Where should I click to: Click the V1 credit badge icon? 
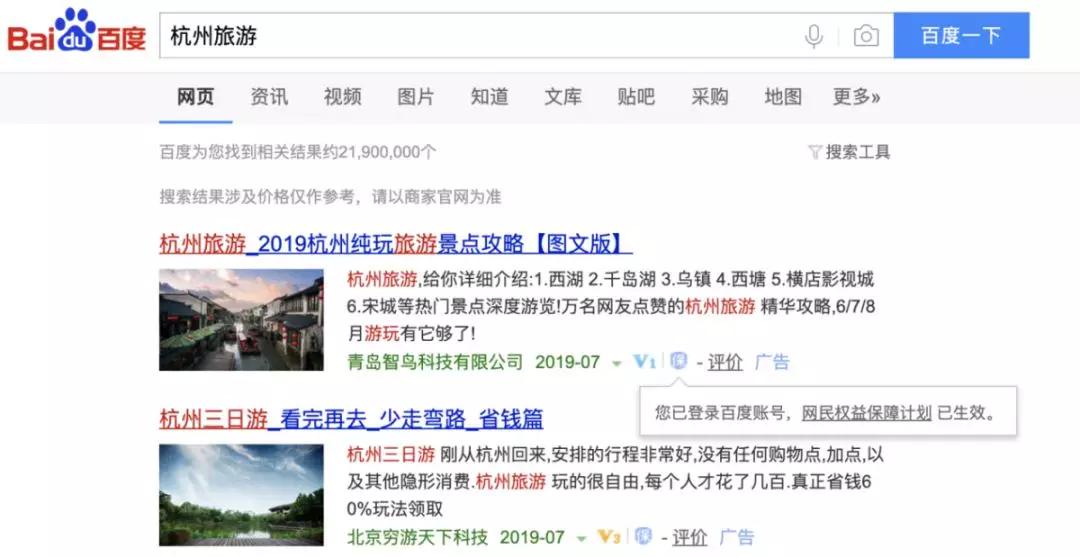click(x=645, y=362)
